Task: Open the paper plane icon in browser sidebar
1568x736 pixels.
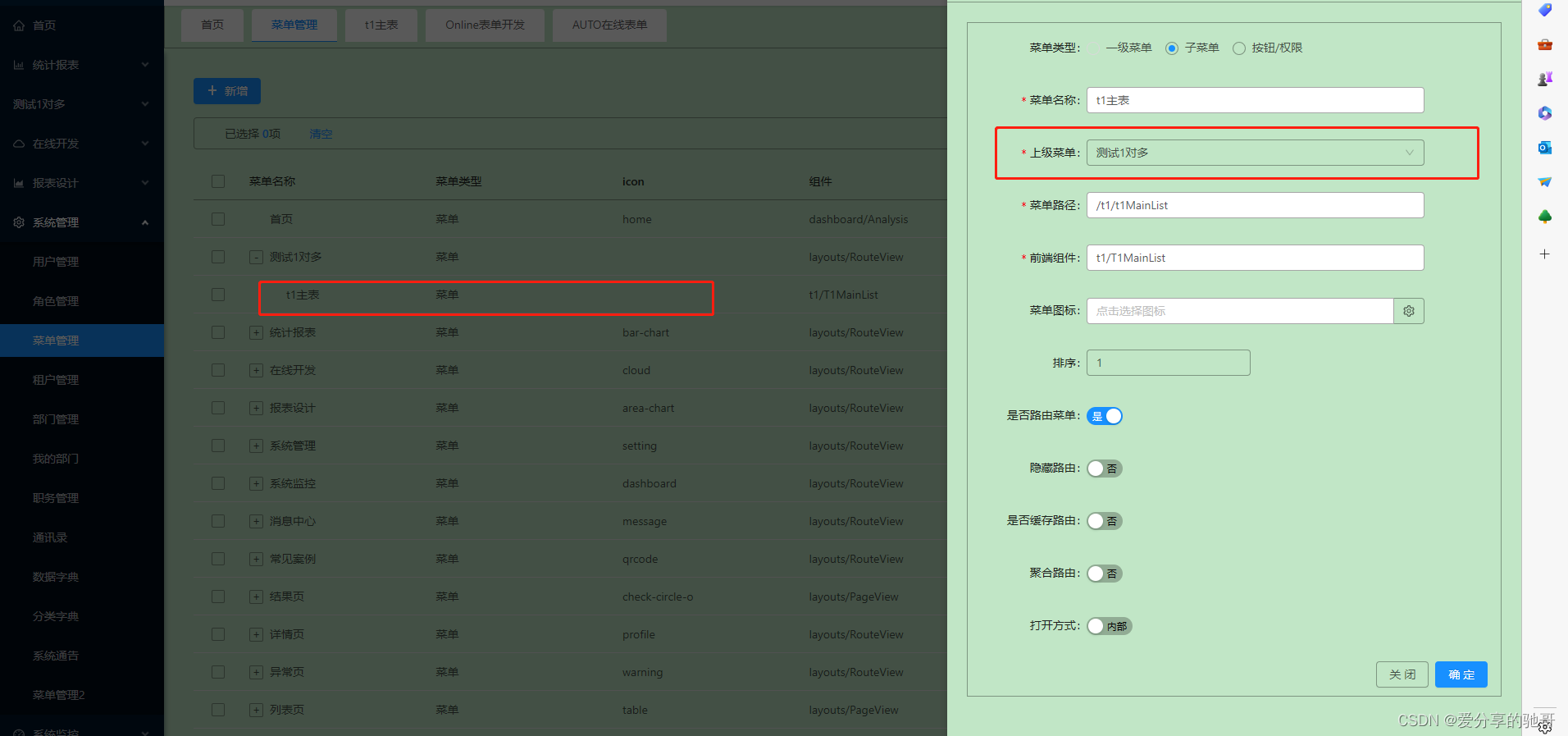Action: pyautogui.click(x=1545, y=182)
